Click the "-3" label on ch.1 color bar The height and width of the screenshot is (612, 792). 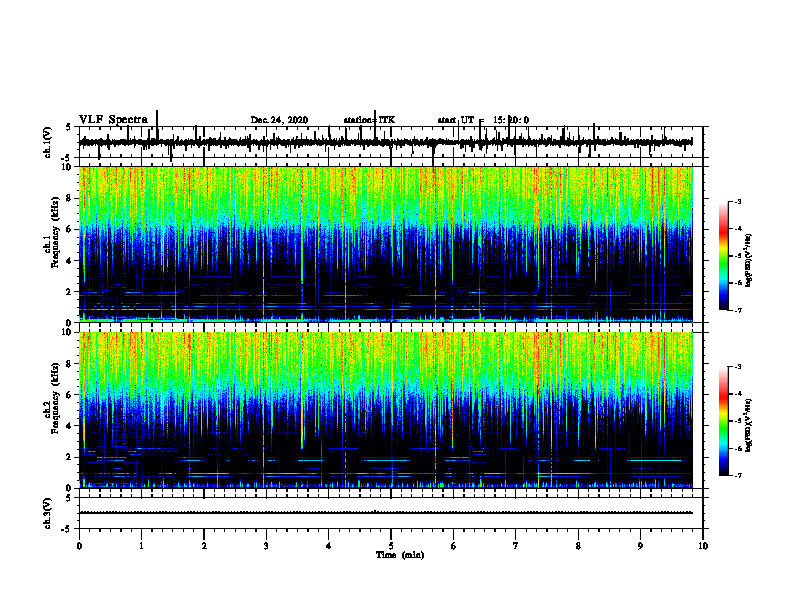point(737,201)
